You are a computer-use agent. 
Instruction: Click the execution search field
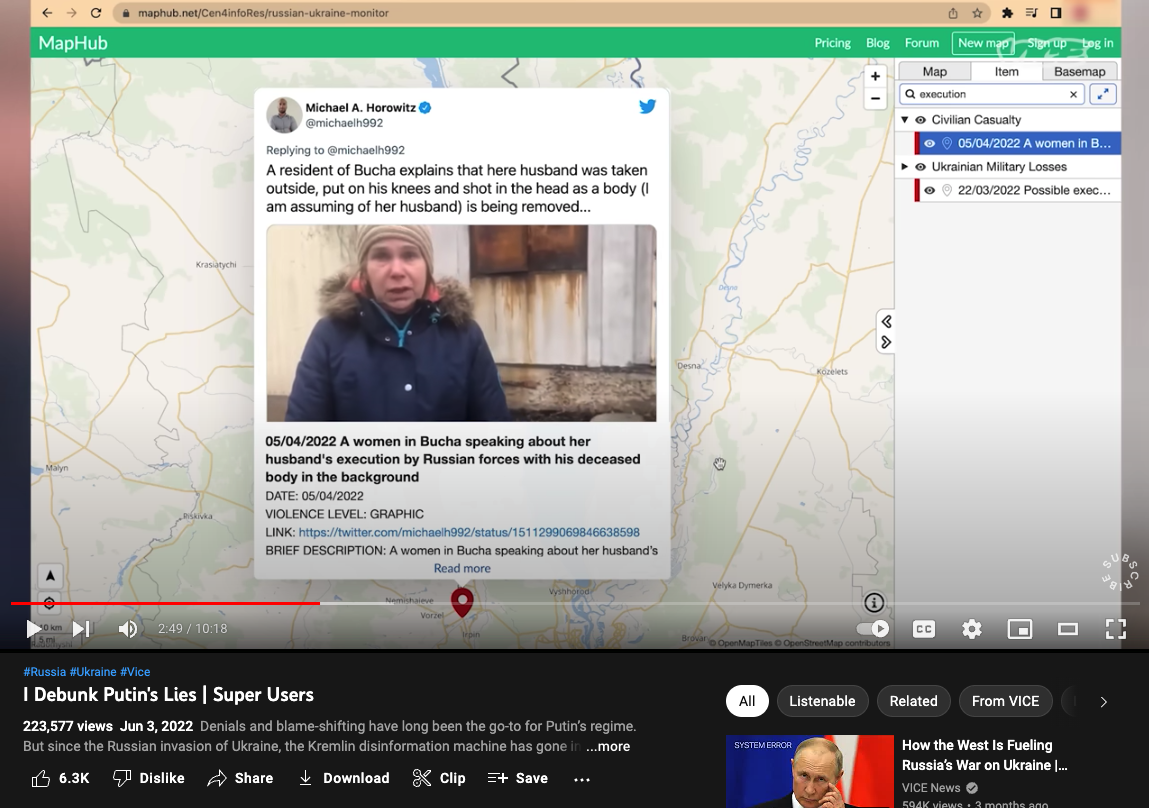coord(993,94)
